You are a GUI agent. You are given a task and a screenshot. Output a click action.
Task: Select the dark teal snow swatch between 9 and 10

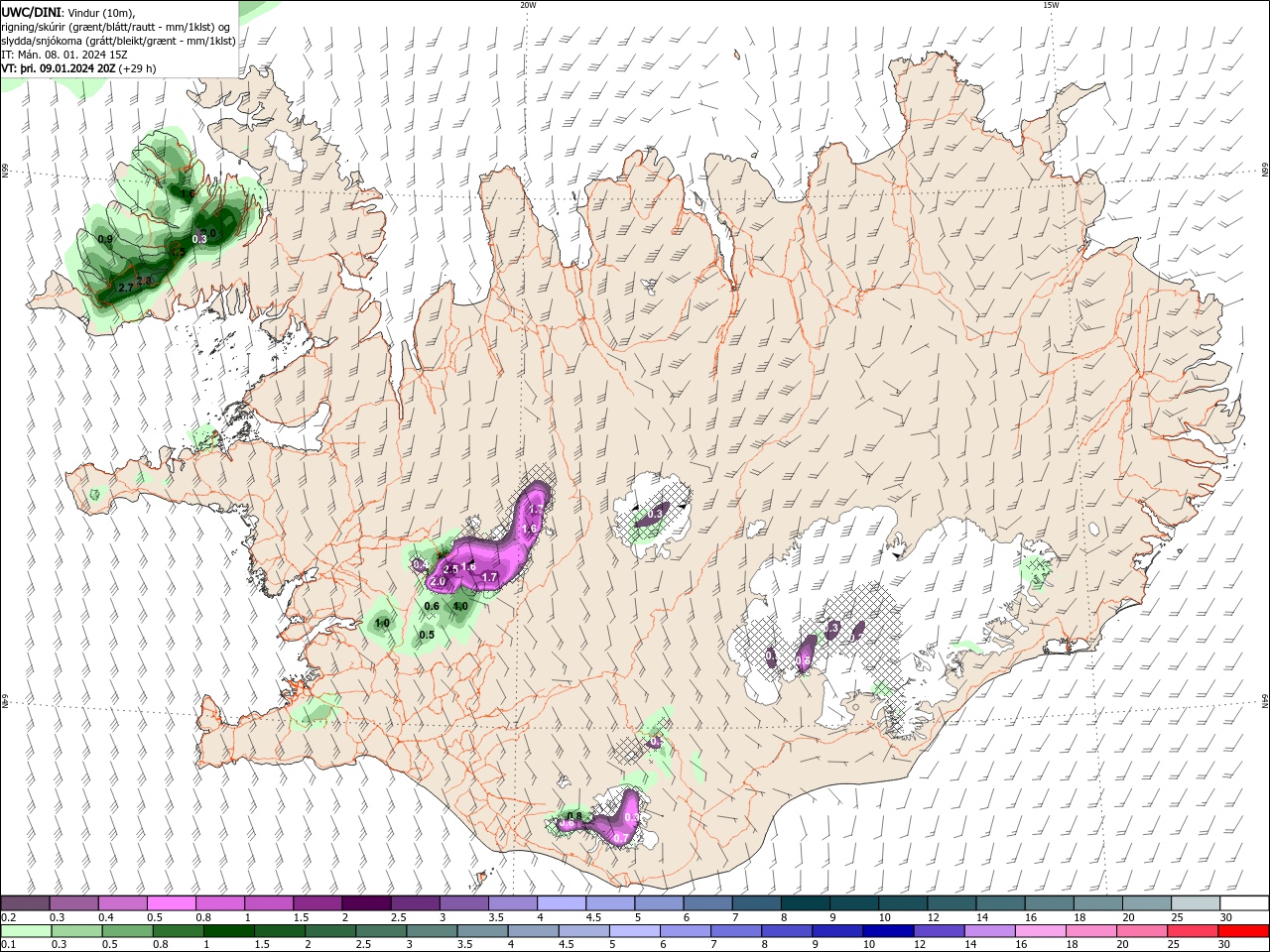click(852, 903)
